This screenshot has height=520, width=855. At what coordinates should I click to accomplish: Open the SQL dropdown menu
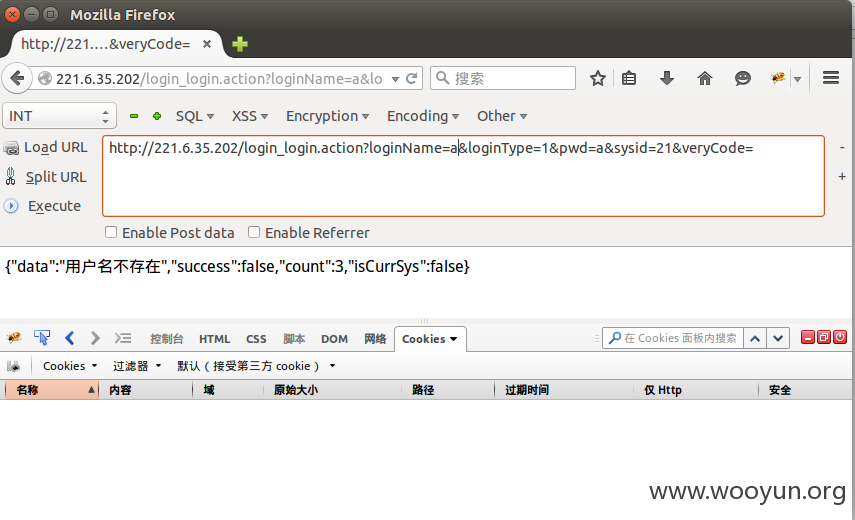[195, 116]
